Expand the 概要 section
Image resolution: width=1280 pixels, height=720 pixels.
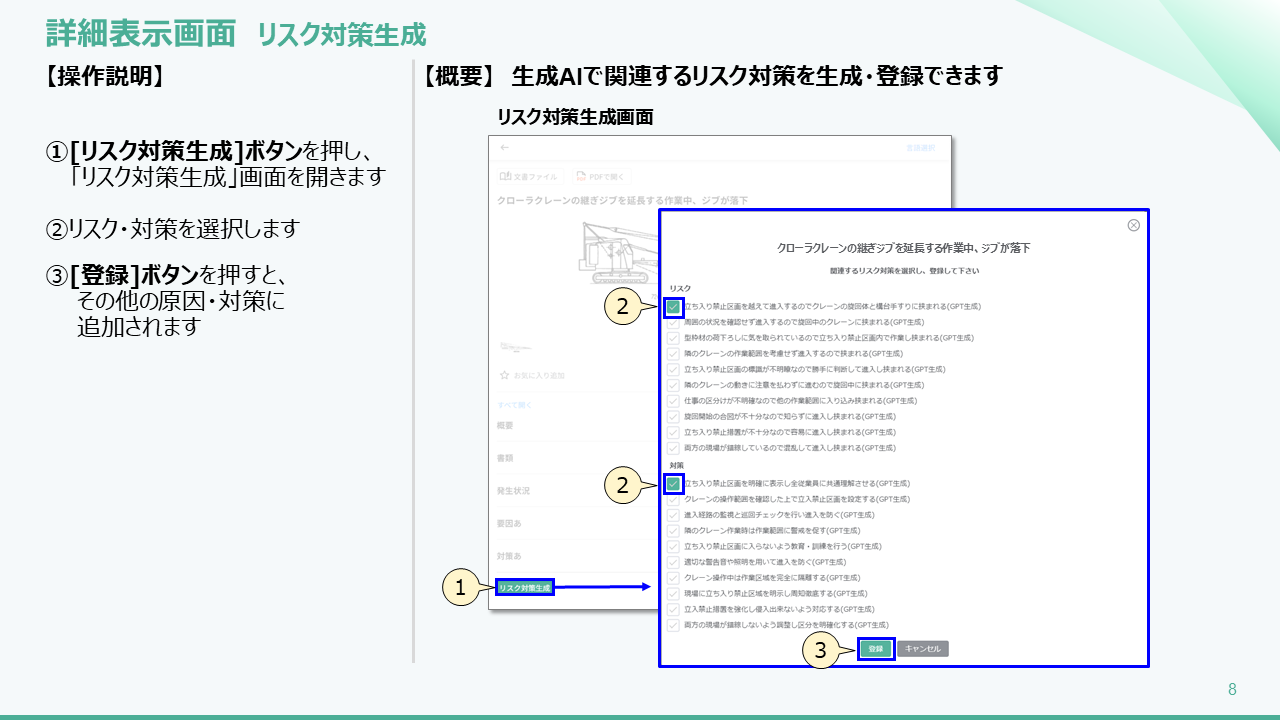[507, 426]
